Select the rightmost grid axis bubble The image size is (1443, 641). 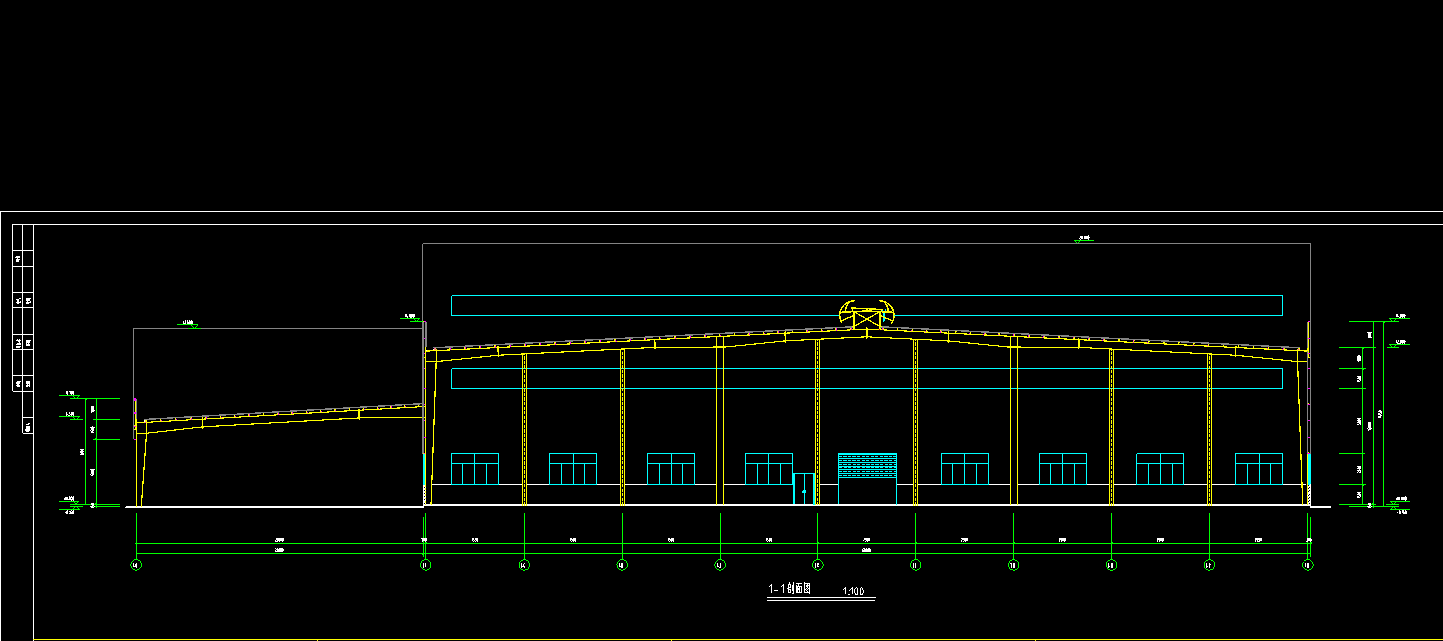click(x=1307, y=565)
